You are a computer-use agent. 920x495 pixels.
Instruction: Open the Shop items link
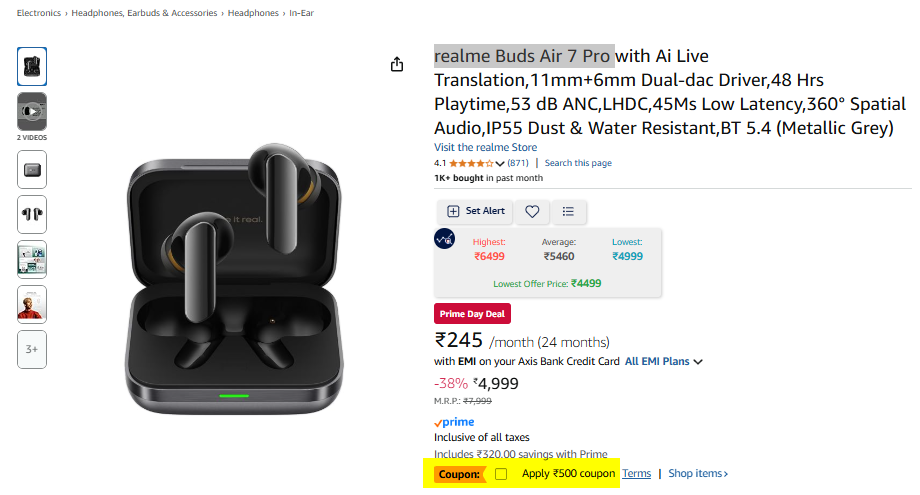(698, 473)
